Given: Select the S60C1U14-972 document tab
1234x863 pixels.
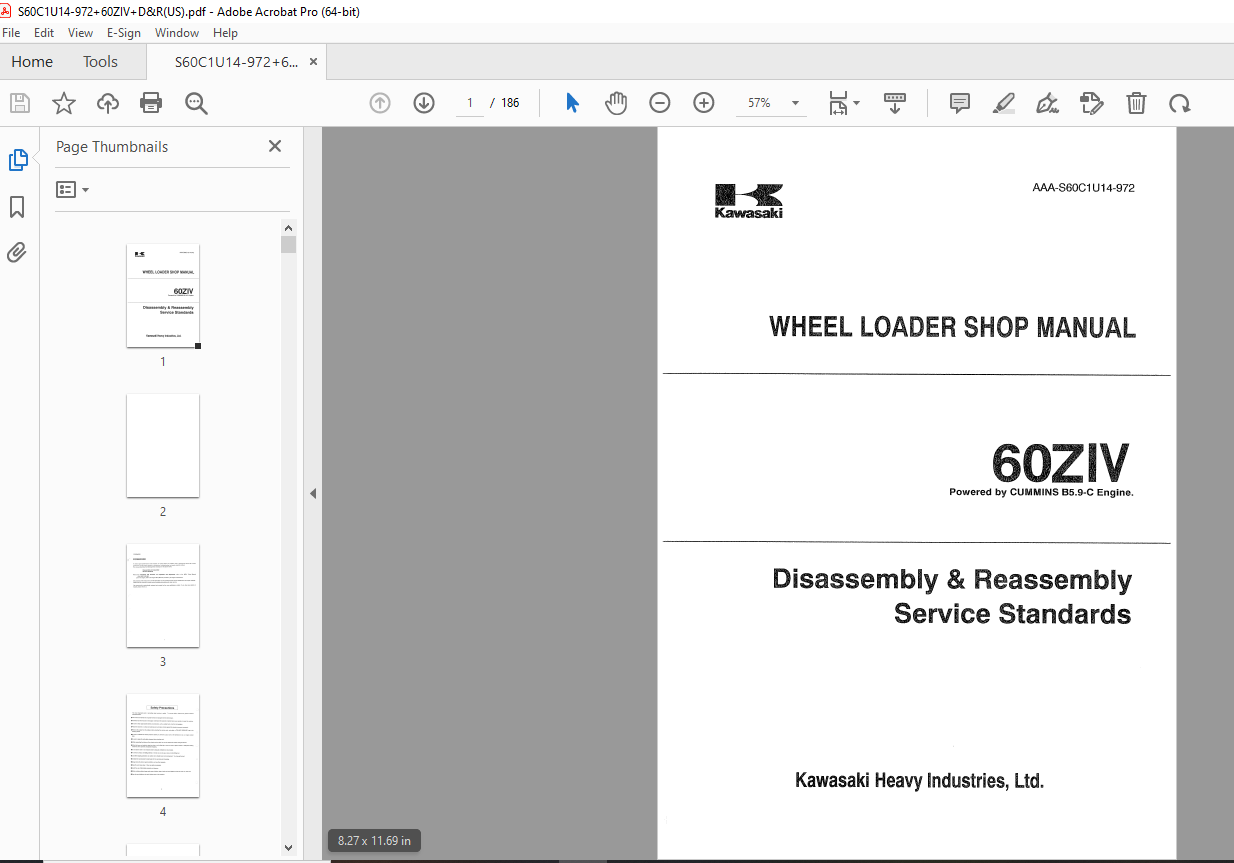Looking at the screenshot, I should pyautogui.click(x=236, y=61).
